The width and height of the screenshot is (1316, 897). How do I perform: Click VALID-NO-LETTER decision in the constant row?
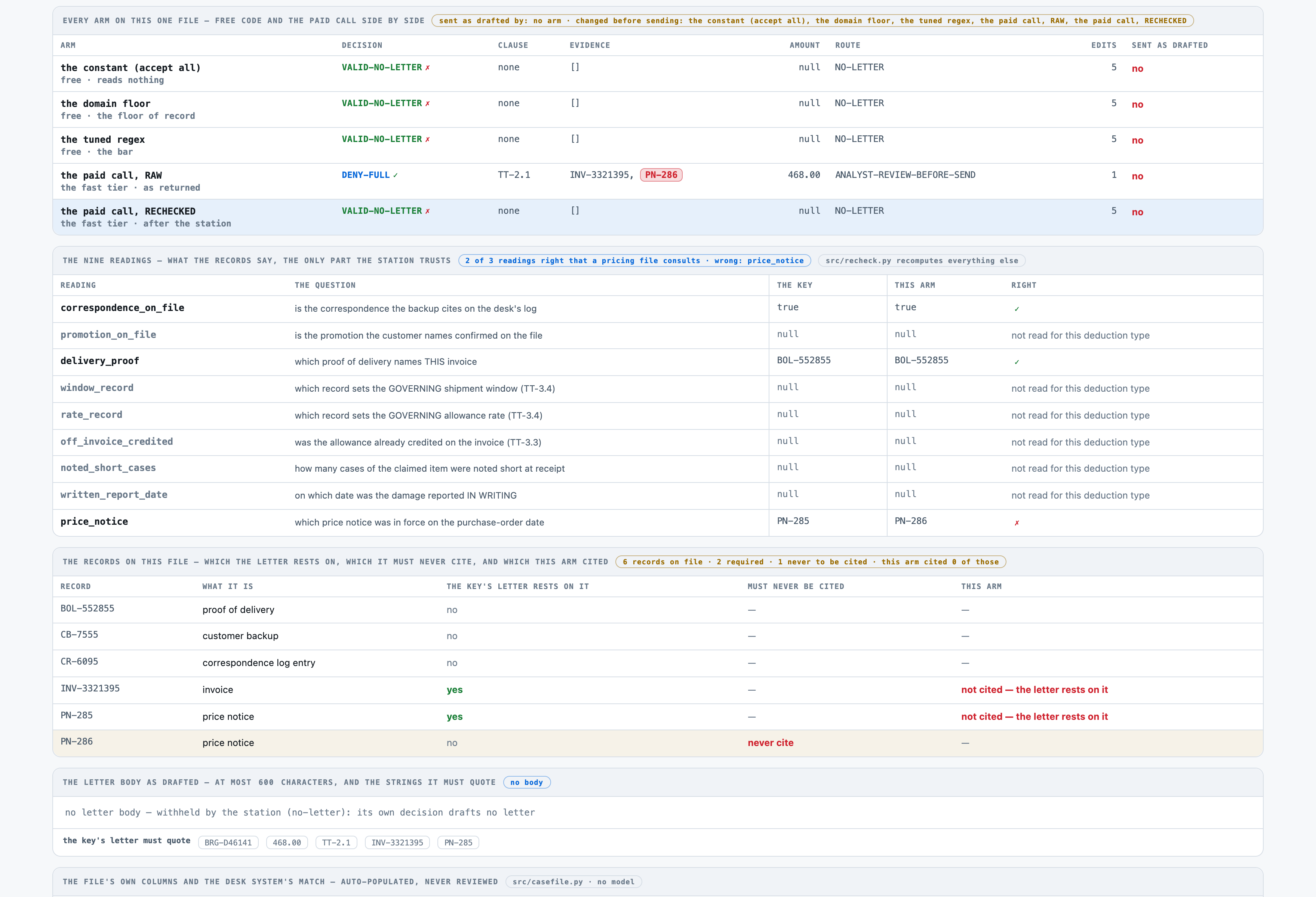(382, 67)
